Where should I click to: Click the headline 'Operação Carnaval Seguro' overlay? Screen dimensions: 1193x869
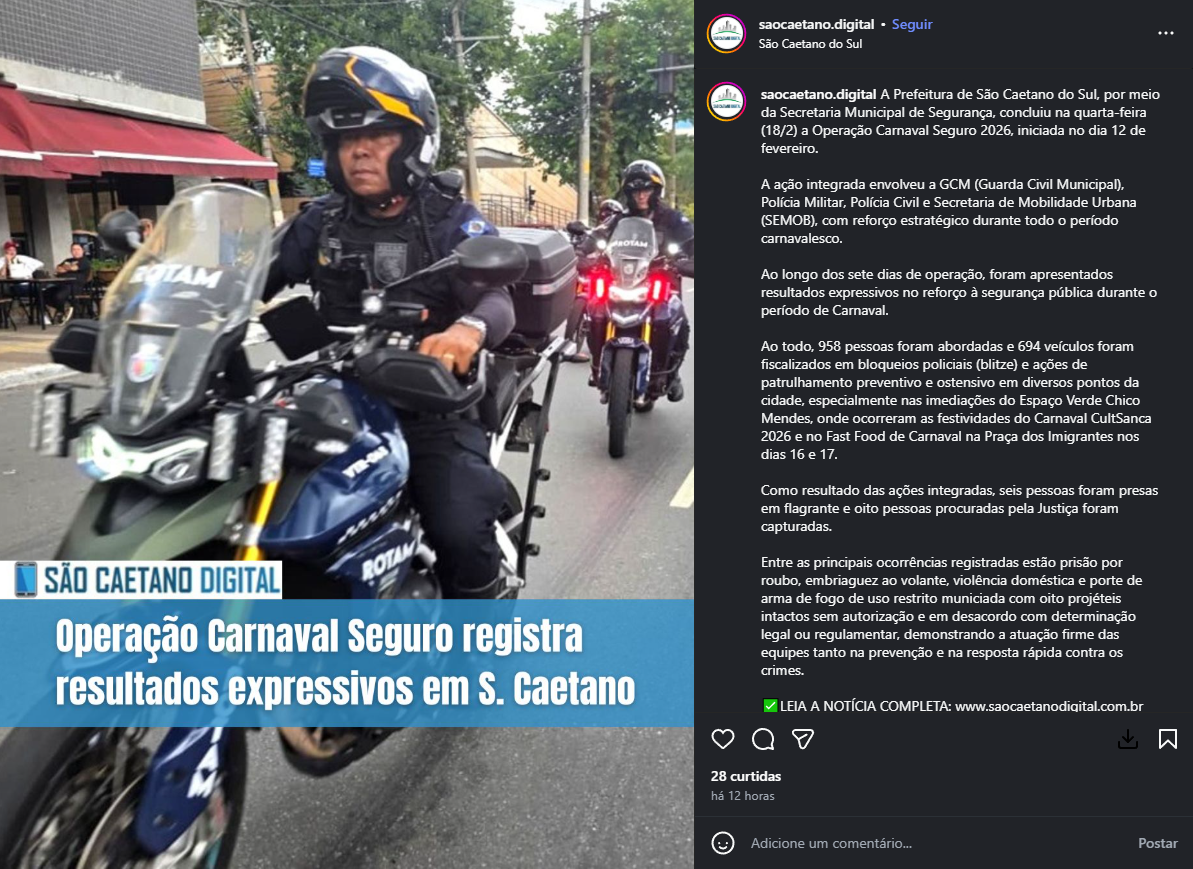(x=345, y=663)
